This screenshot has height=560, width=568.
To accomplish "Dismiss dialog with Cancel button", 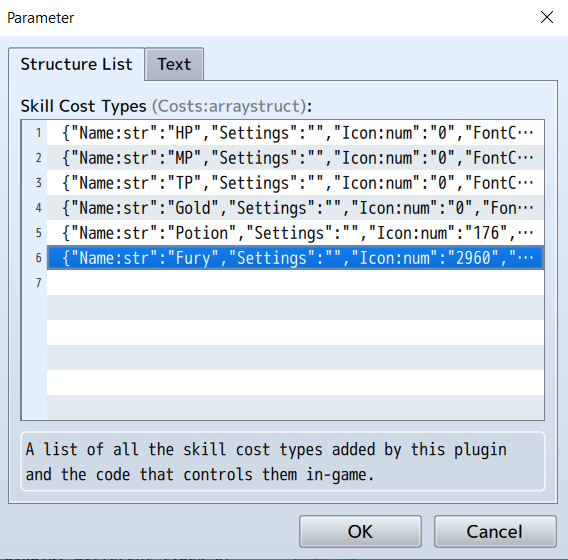I will click(495, 531).
